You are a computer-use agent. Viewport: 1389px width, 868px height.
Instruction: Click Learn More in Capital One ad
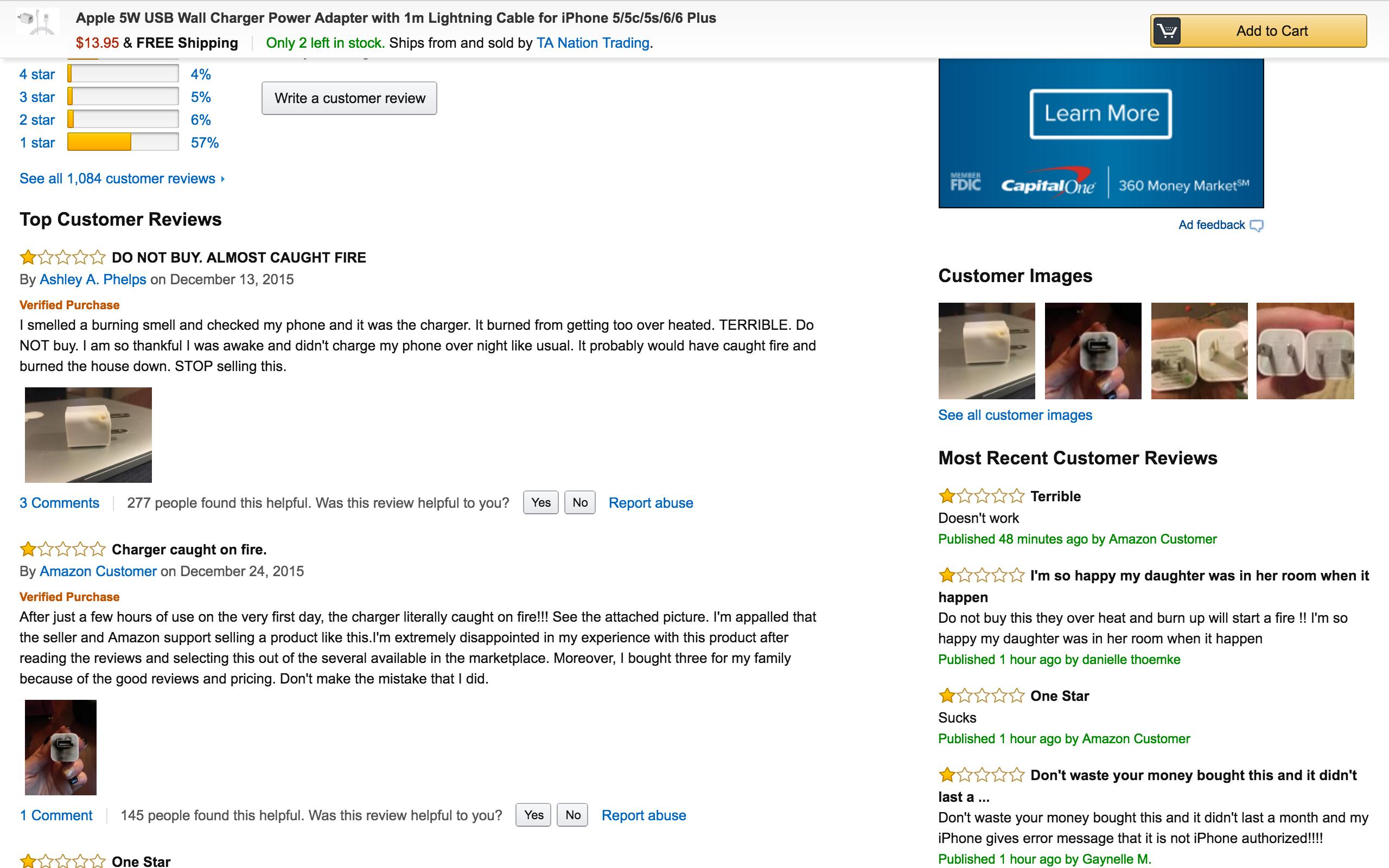pyautogui.click(x=1100, y=114)
